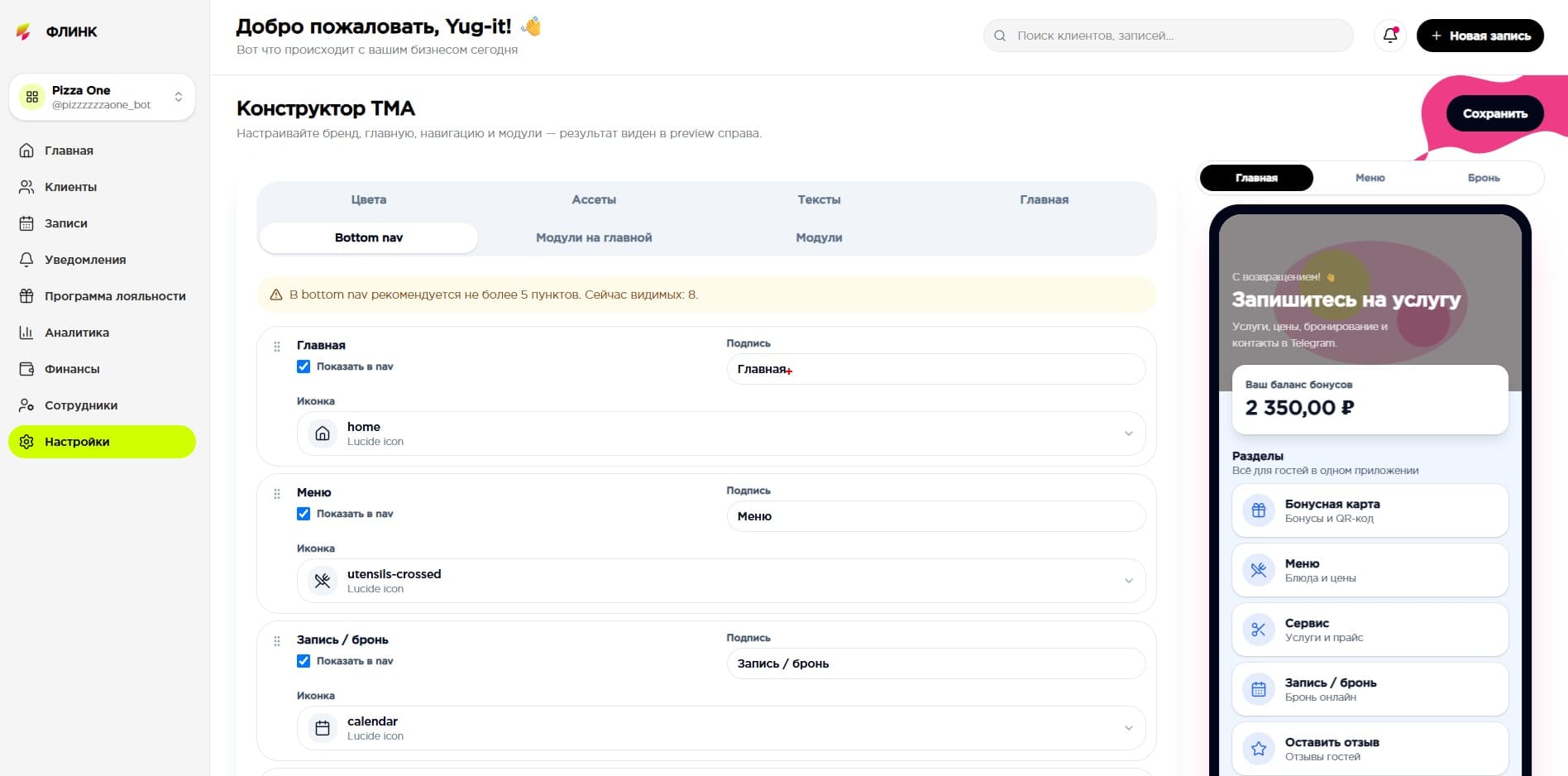Expand the home icon dropdown
Viewport: 1568px width, 776px height.
(721, 434)
